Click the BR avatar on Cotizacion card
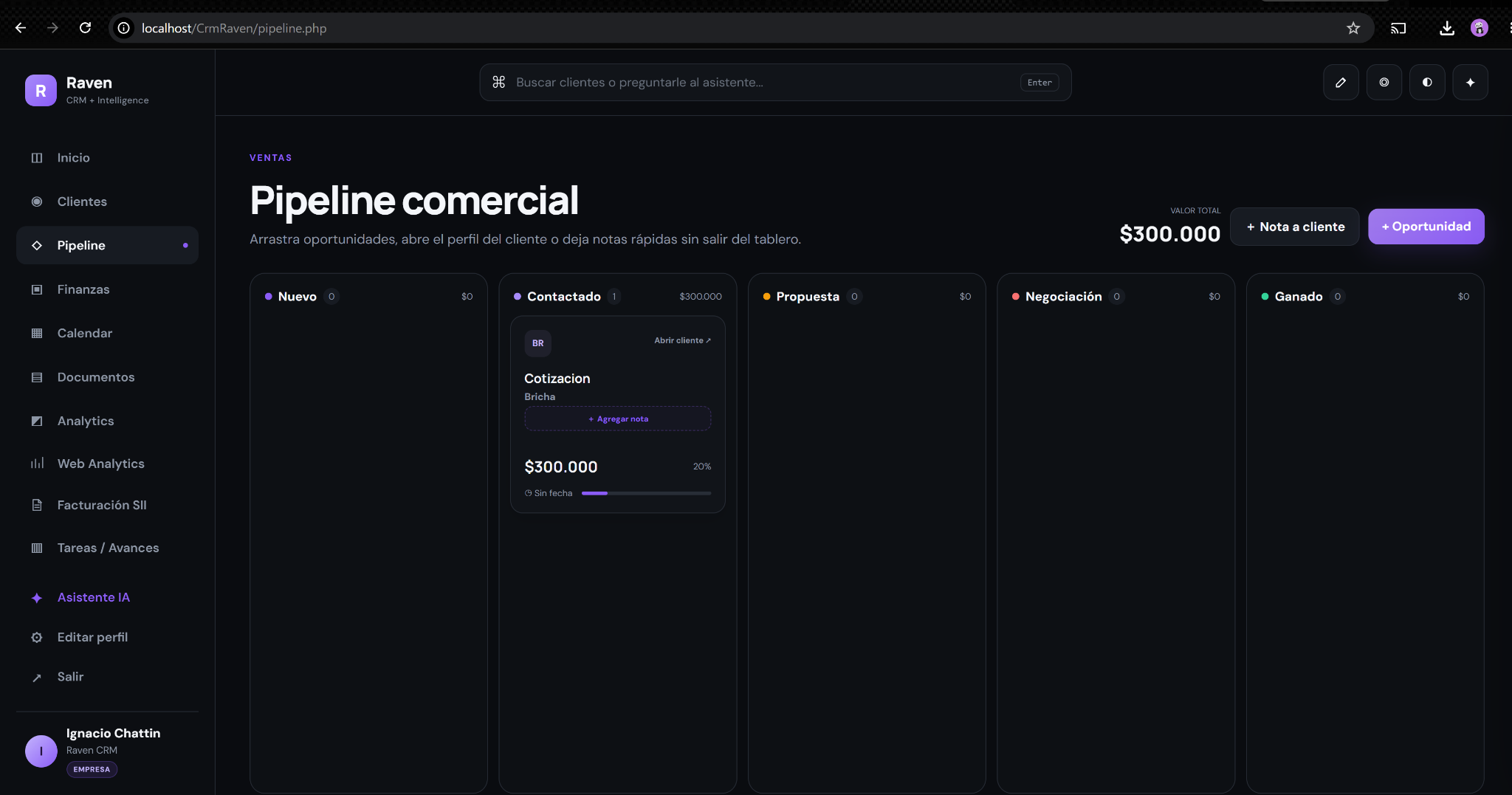This screenshot has height=795, width=1512. (x=537, y=343)
